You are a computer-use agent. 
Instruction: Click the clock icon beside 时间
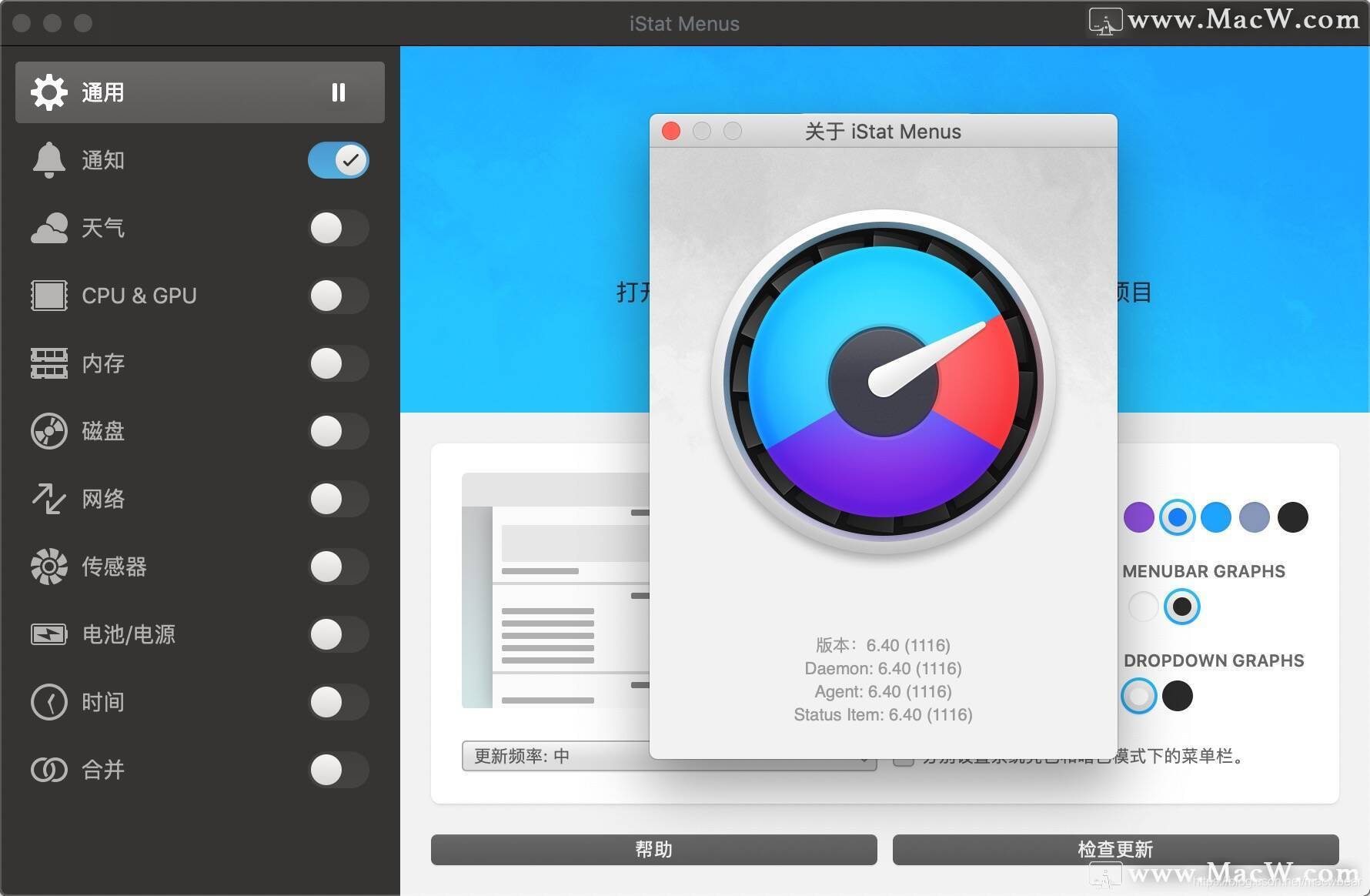point(49,702)
